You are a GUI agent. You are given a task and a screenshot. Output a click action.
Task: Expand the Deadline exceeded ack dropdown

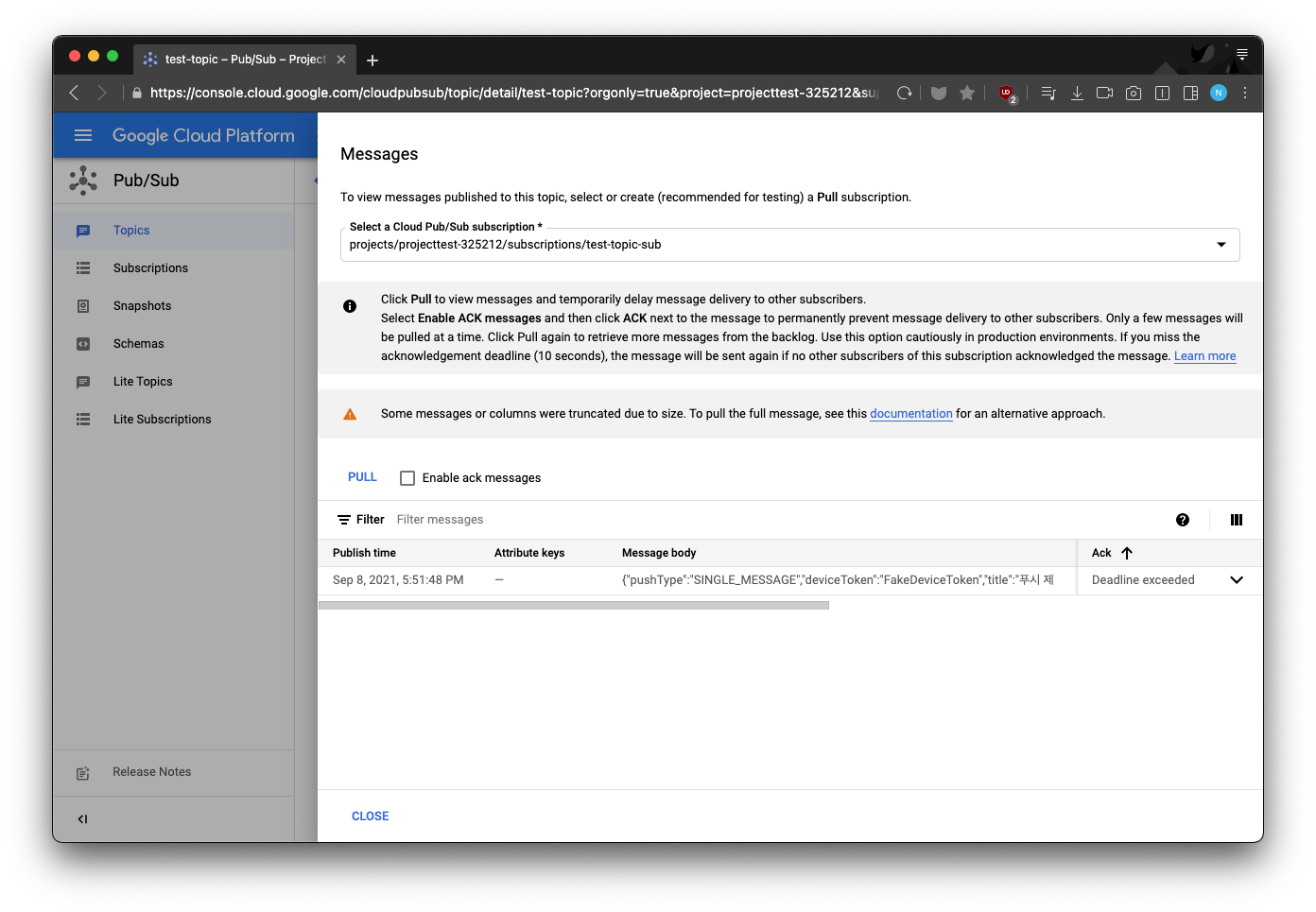click(1237, 580)
